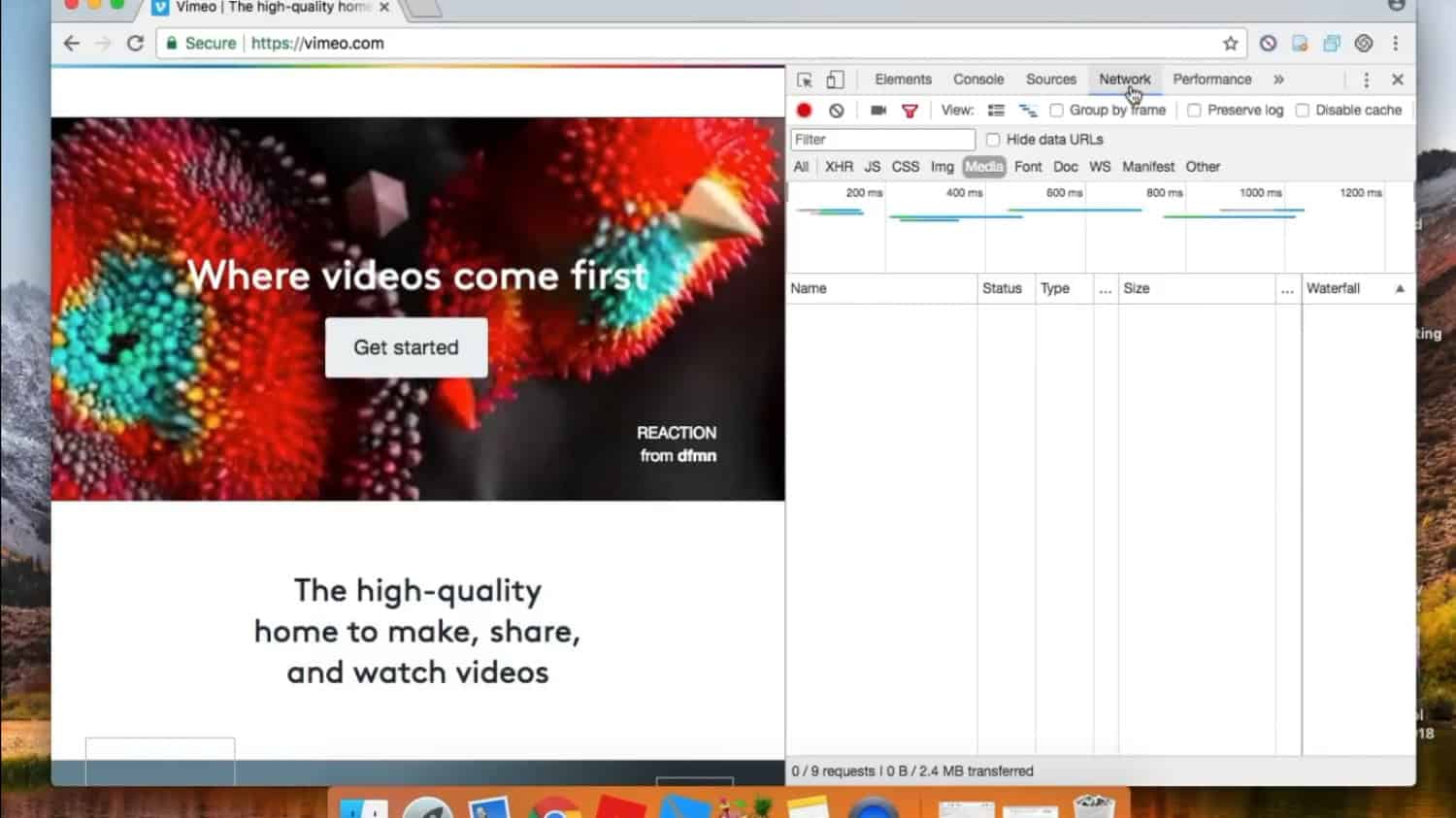The height and width of the screenshot is (818, 1456).
Task: Click the requests transferred status text
Action: pos(912,771)
